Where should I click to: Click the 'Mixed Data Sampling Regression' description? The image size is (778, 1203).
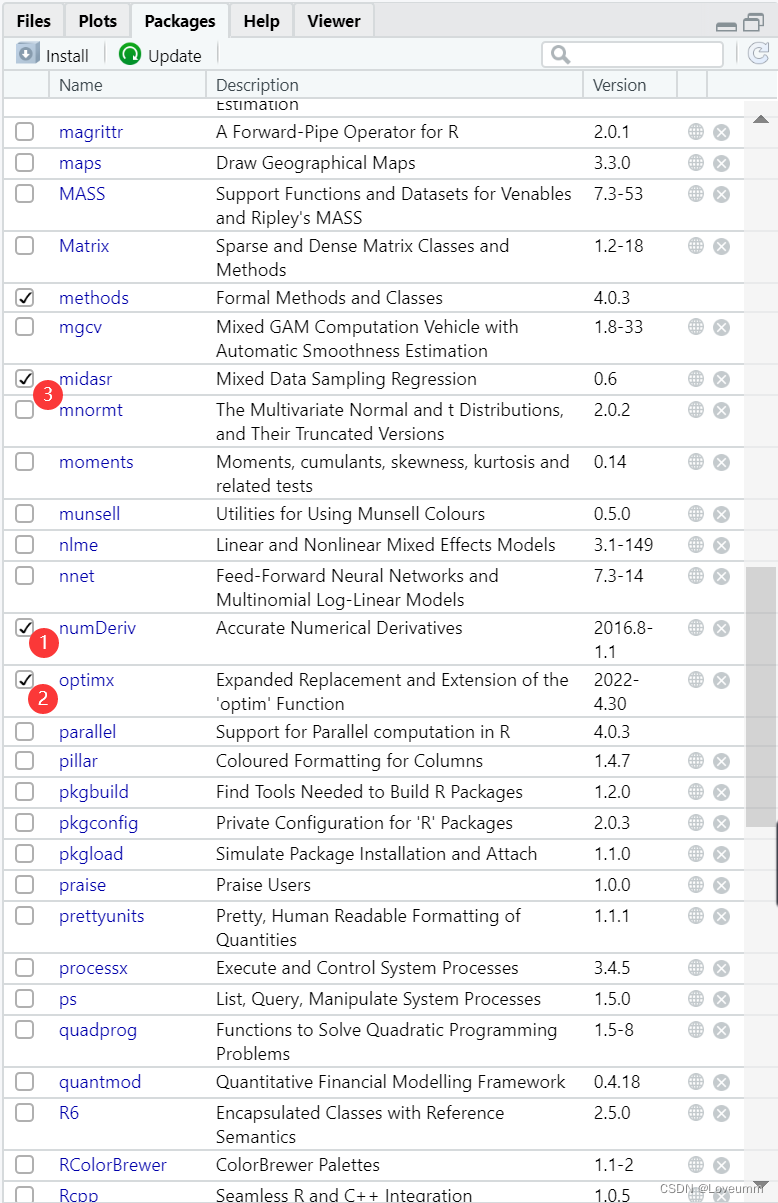346,379
